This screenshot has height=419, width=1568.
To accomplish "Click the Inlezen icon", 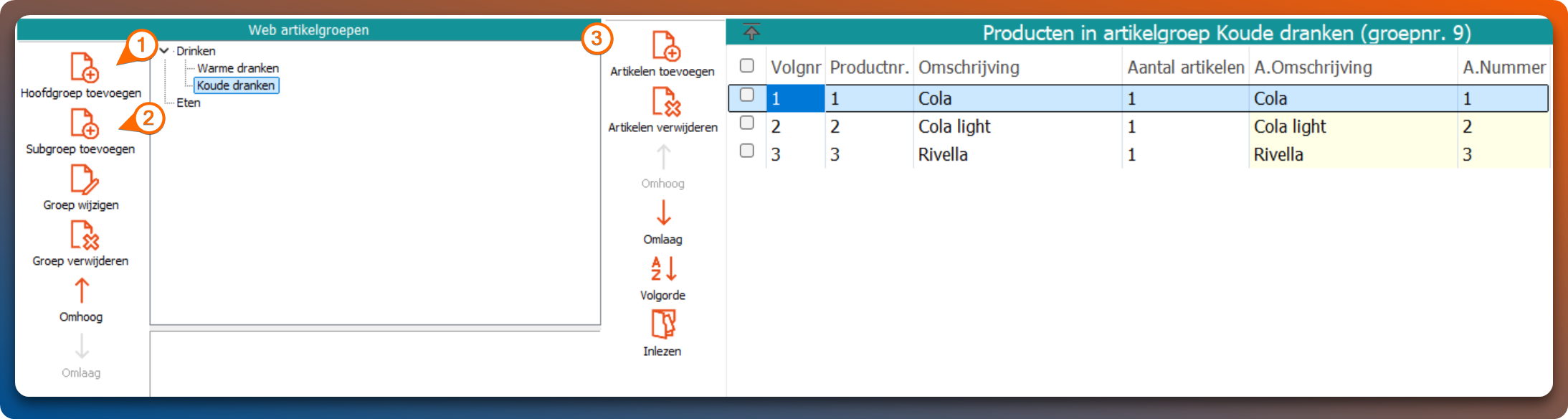I will pos(663,324).
